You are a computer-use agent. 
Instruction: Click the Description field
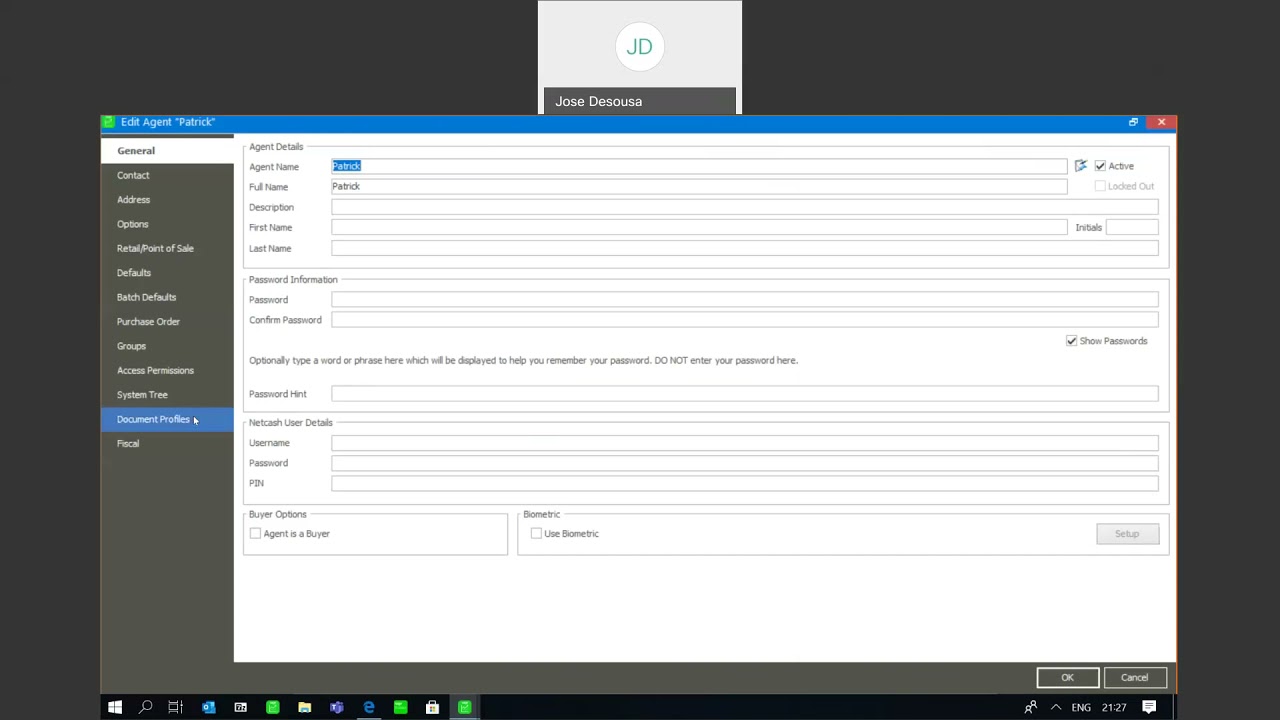745,207
